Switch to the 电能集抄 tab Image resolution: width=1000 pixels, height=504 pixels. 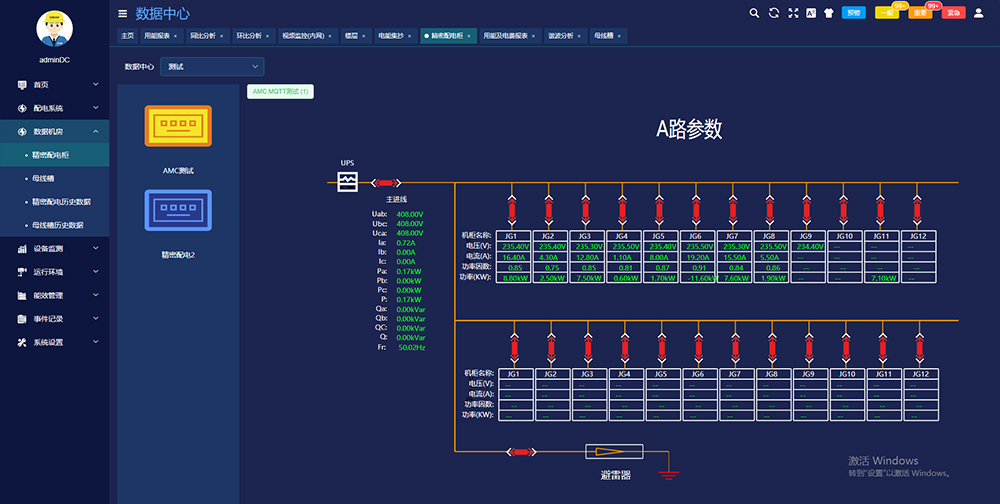391,35
